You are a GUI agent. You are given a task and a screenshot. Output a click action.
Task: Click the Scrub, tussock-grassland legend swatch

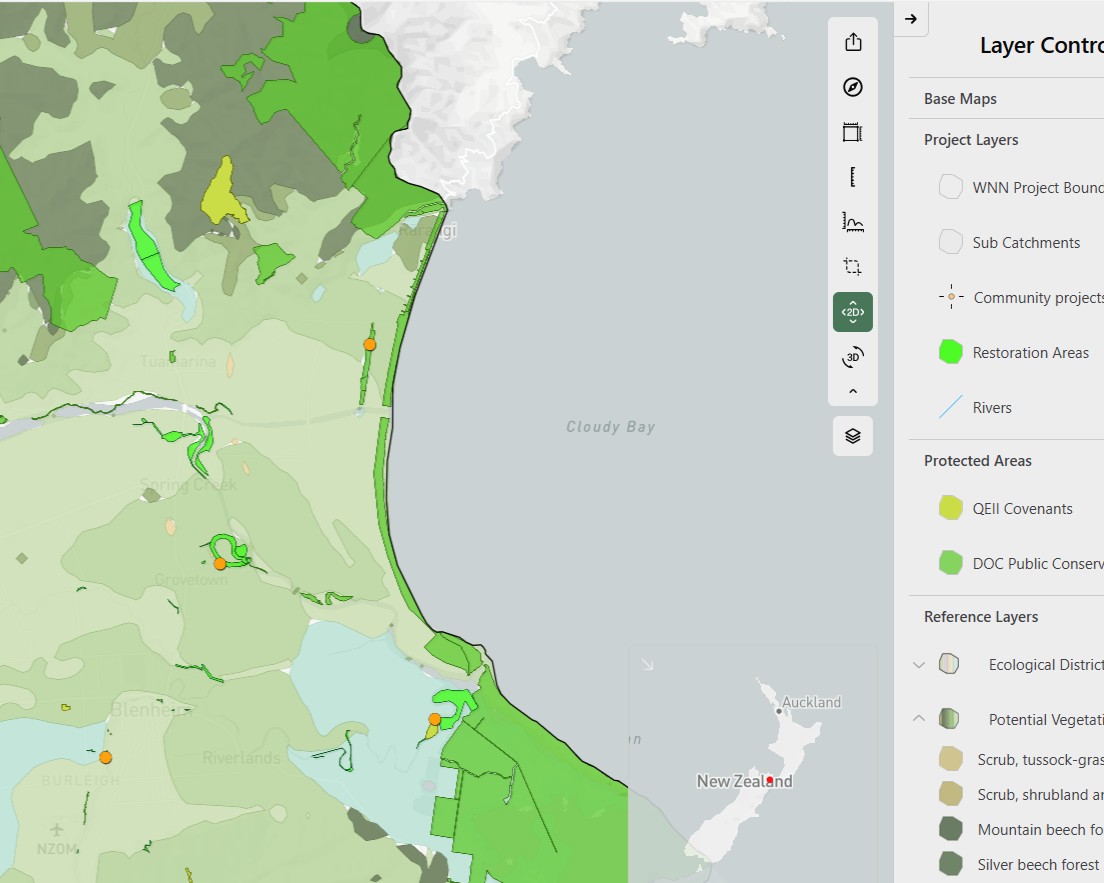(x=951, y=759)
